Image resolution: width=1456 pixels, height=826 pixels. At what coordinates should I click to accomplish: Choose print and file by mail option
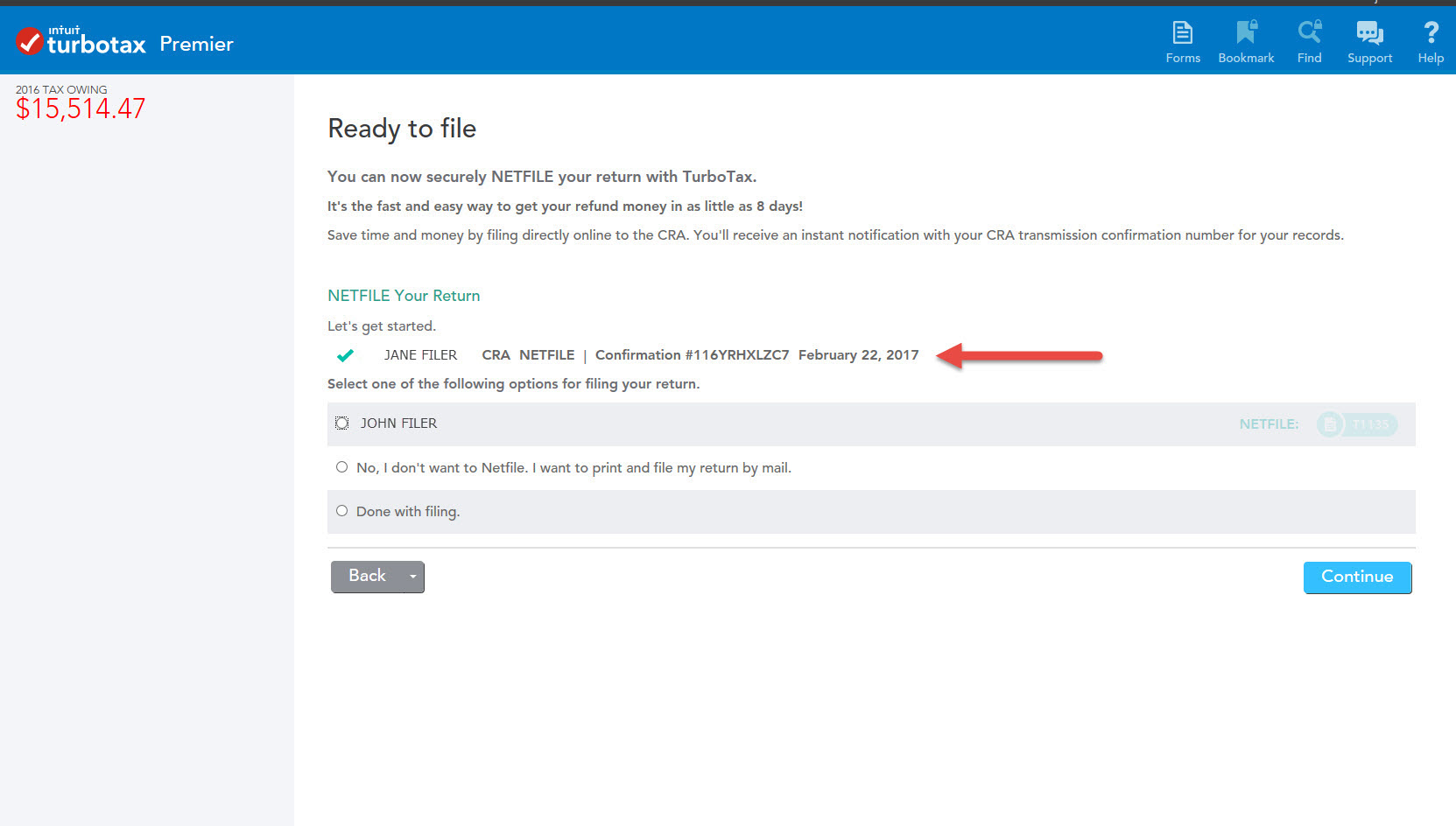pos(341,467)
